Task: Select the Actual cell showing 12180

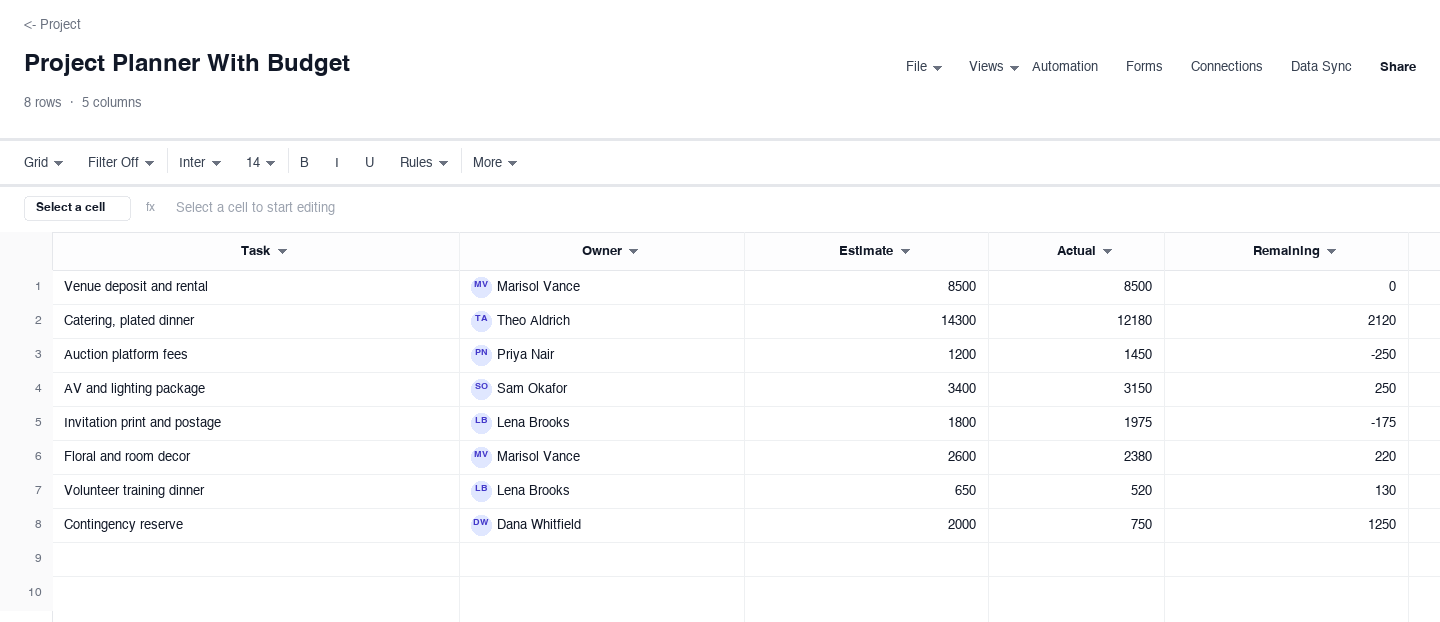Action: click(x=1077, y=322)
